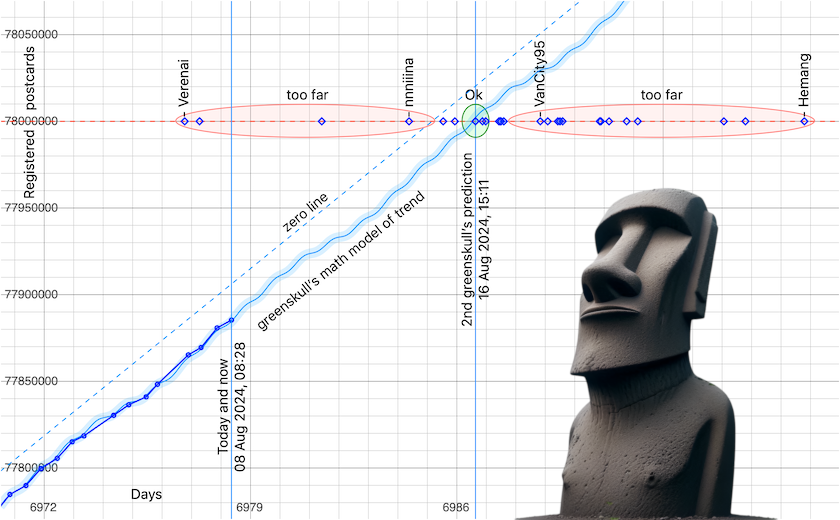840x520 pixels.
Task: Select the 6979 x-axis tick label
Action: [x=250, y=508]
